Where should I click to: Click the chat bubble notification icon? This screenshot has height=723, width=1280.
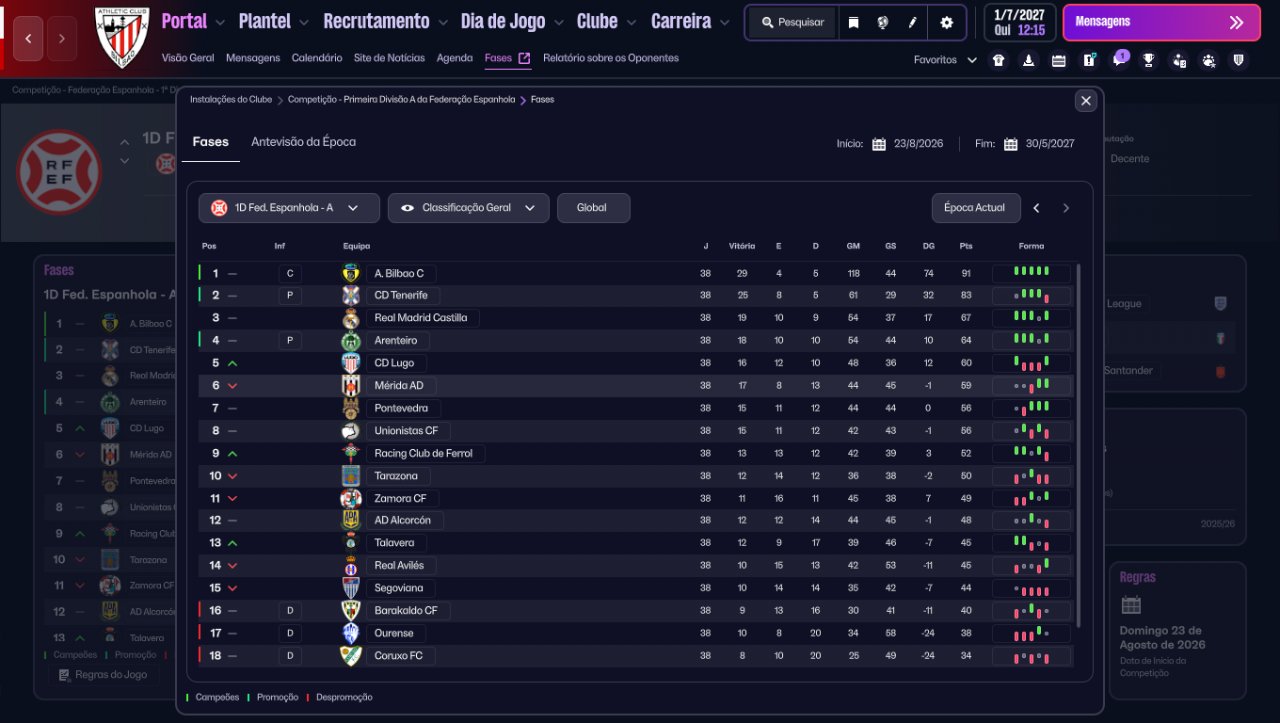(1119, 60)
